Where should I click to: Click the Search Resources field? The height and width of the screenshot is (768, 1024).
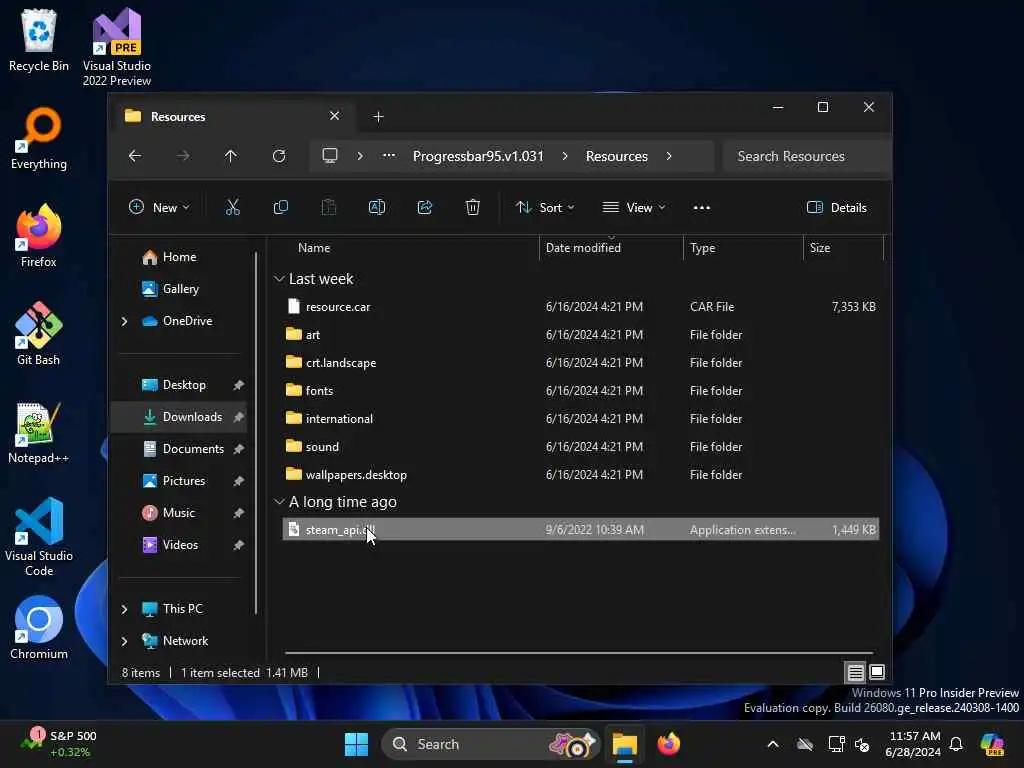(x=807, y=156)
